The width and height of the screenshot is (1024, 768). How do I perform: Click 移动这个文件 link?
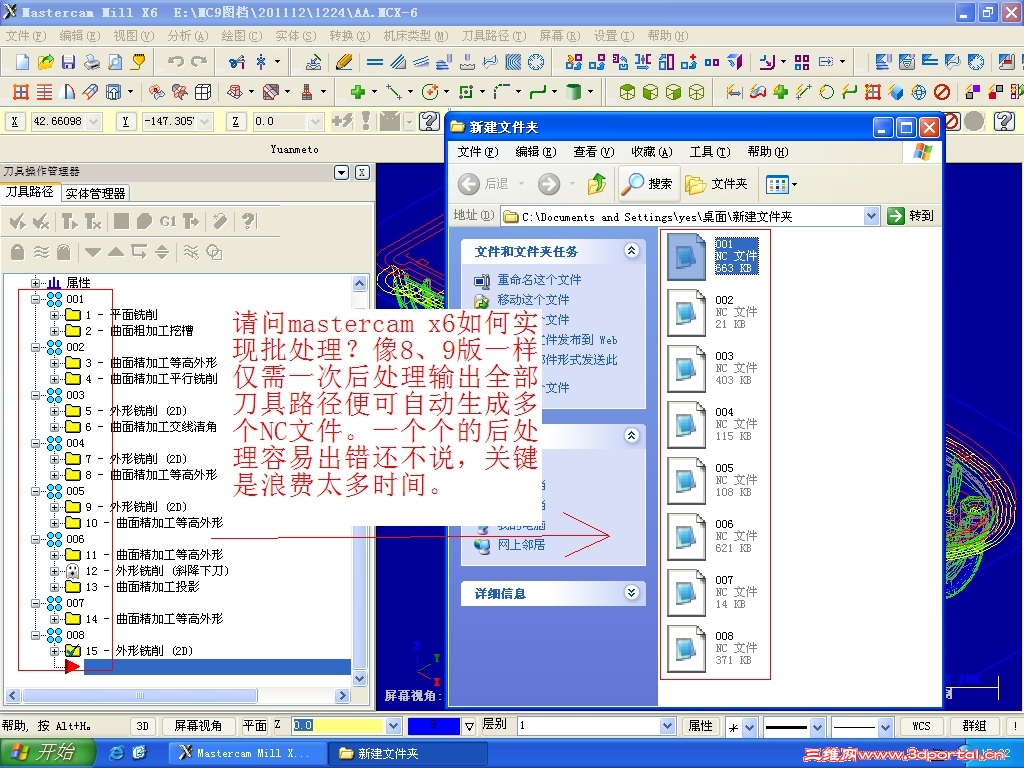533,300
